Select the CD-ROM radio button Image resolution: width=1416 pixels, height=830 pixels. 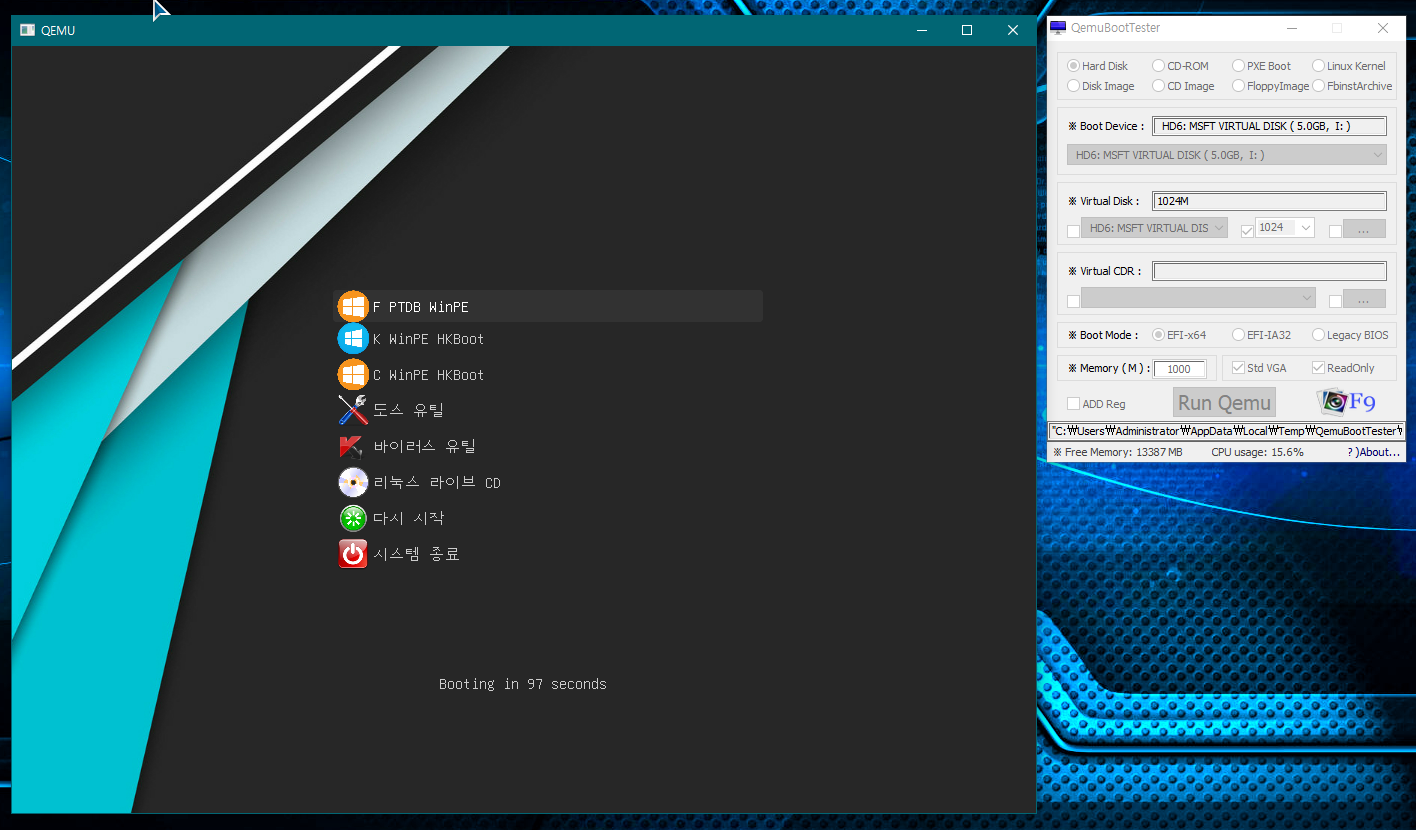coord(1159,66)
